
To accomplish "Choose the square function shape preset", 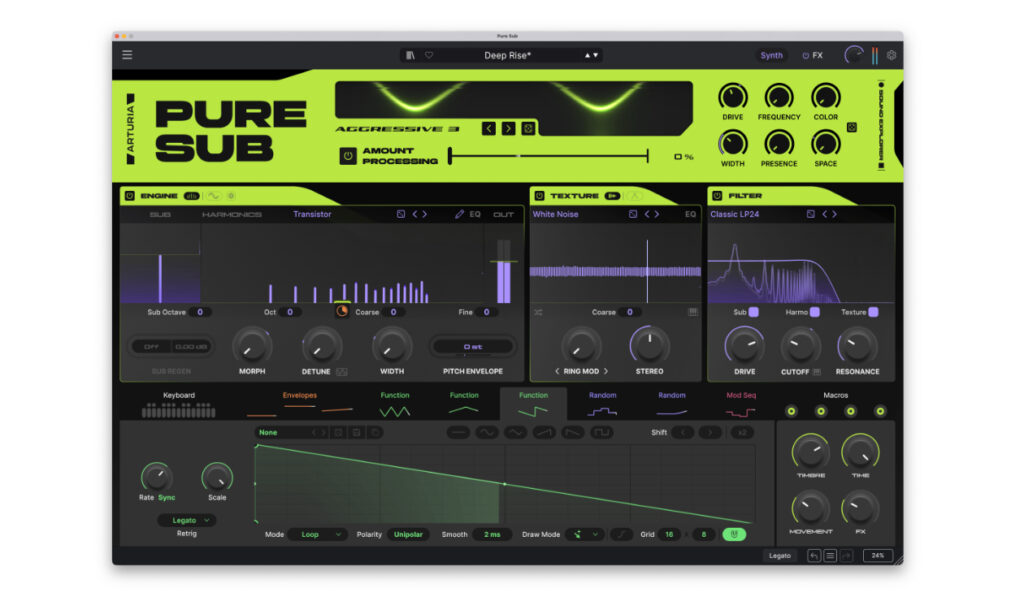I will [x=601, y=432].
